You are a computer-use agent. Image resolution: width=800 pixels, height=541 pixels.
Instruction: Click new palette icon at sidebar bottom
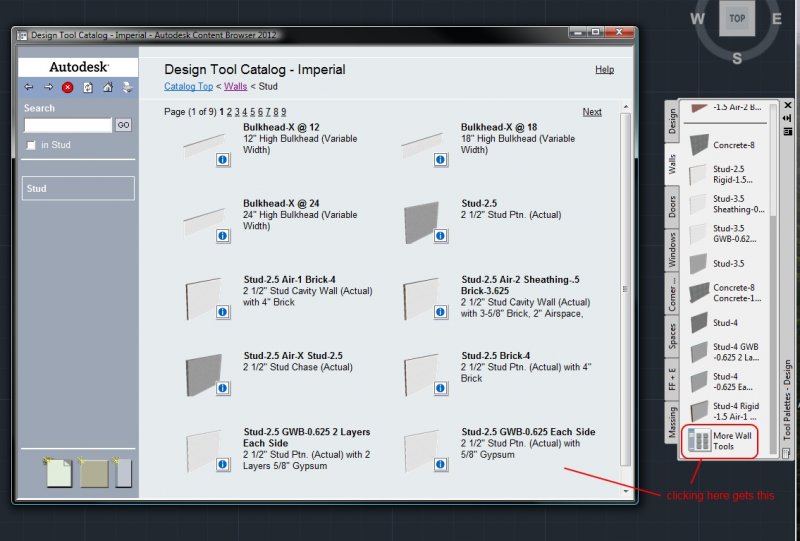click(x=93, y=472)
